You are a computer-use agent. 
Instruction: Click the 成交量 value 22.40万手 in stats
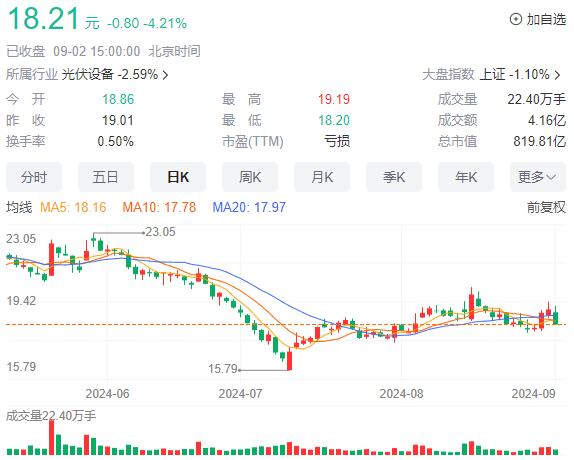pos(536,99)
